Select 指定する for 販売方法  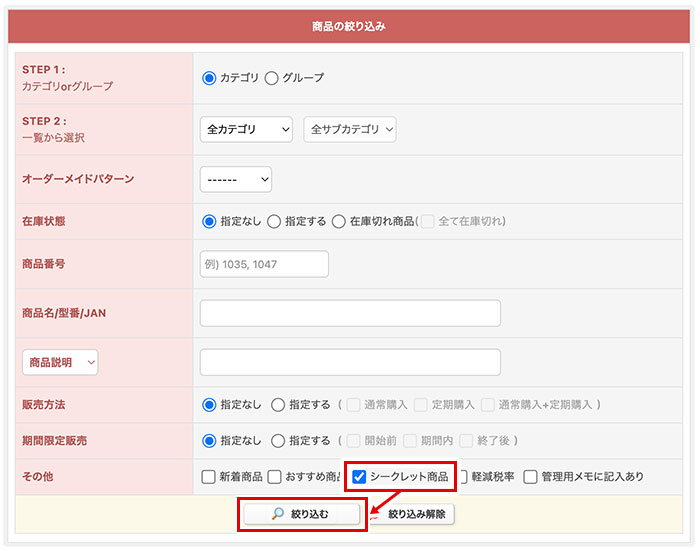pyautogui.click(x=278, y=405)
